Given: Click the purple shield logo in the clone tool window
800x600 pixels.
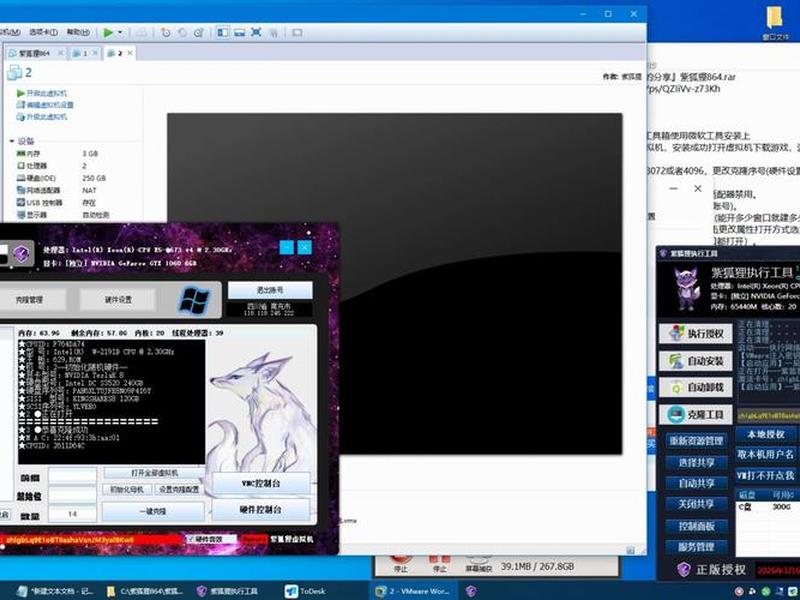Looking at the screenshot, I should 21,254.
